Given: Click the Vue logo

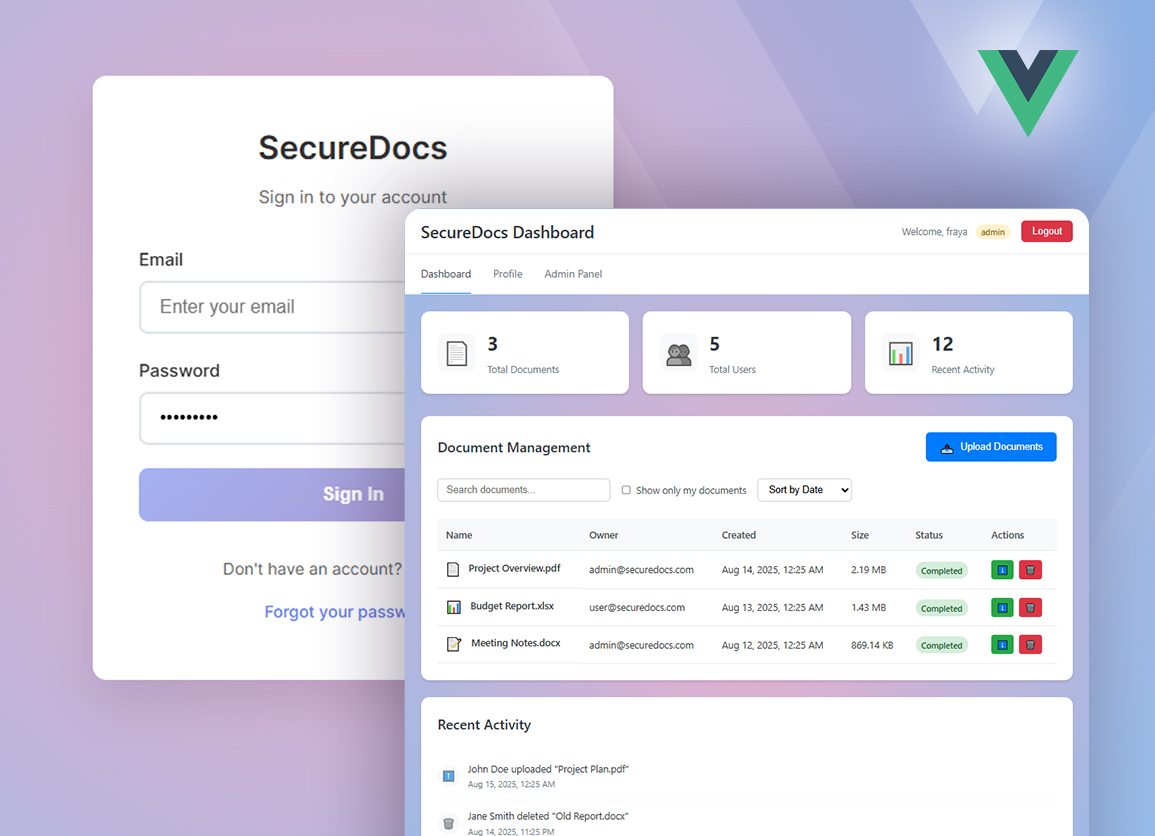Looking at the screenshot, I should [x=1027, y=90].
